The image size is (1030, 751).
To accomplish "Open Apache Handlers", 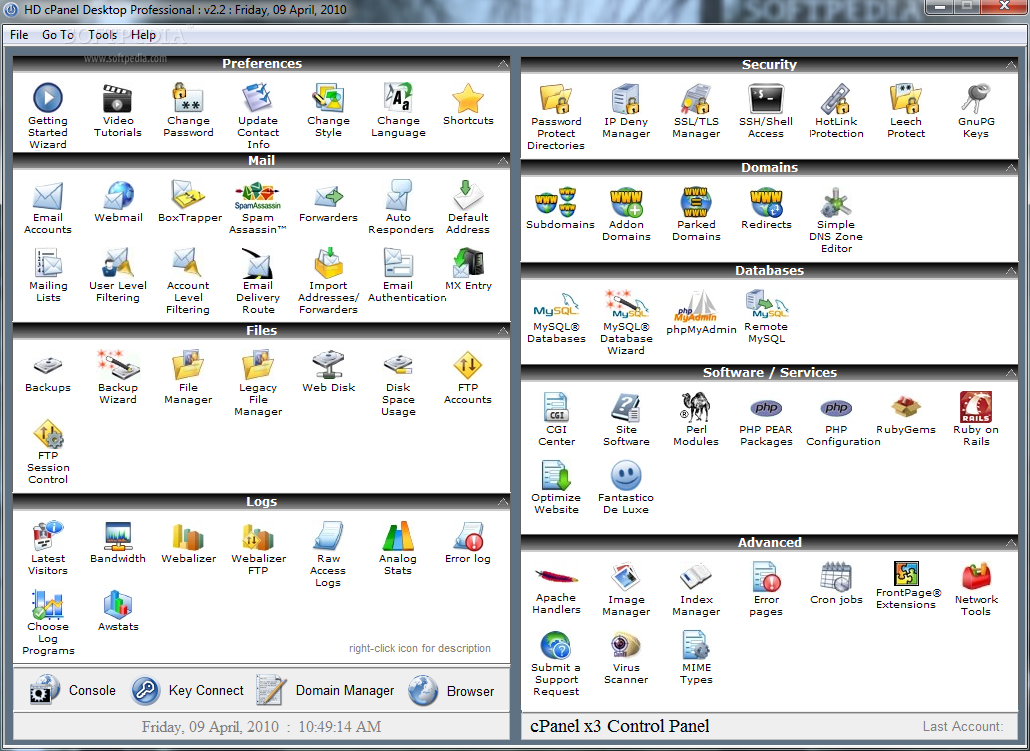I will point(556,576).
